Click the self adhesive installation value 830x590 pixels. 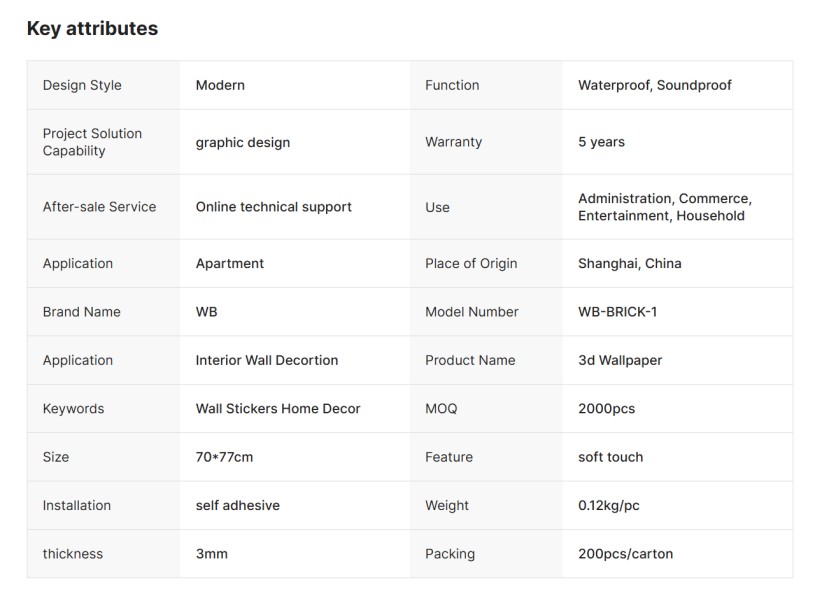pos(237,506)
